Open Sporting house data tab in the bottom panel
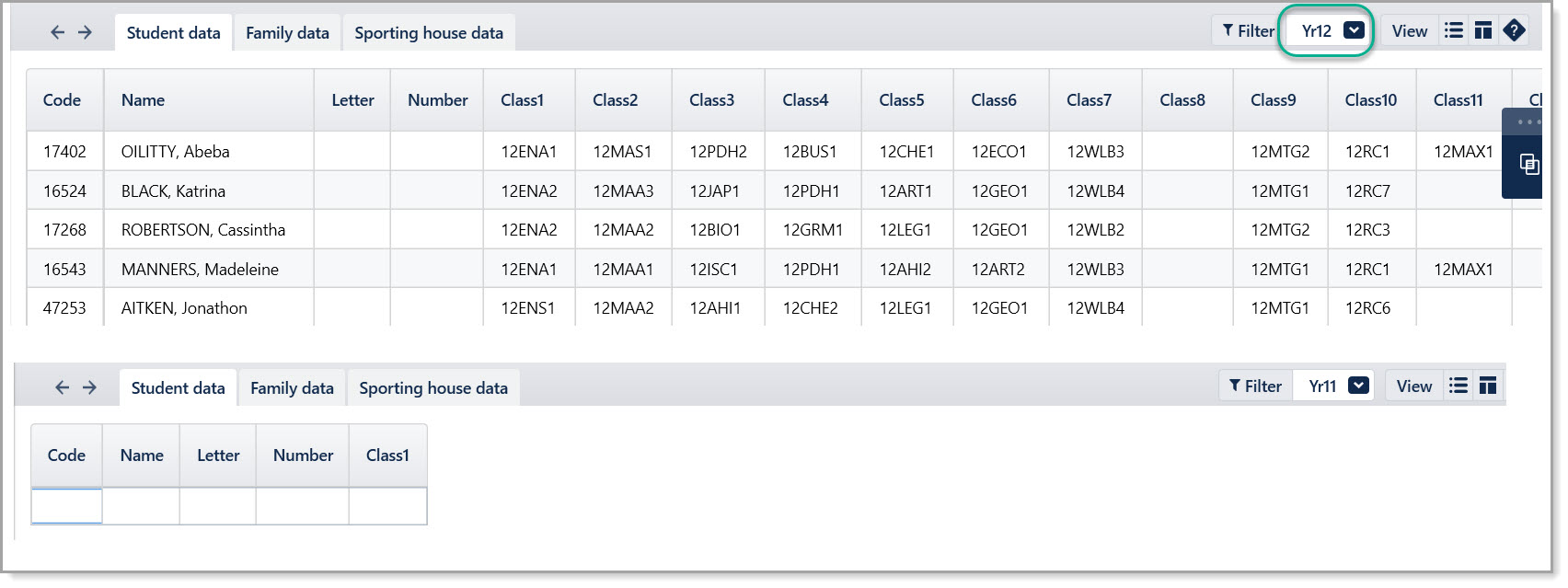Screen dimensions: 1568x588 [x=433, y=388]
